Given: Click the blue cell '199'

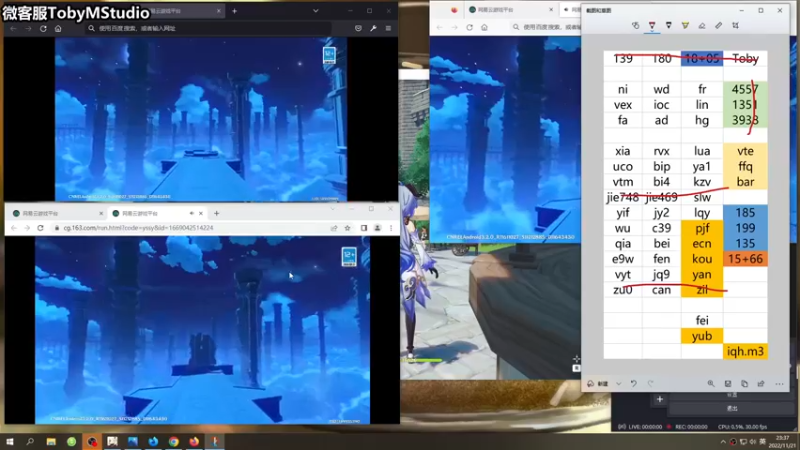Looking at the screenshot, I should point(745,228).
